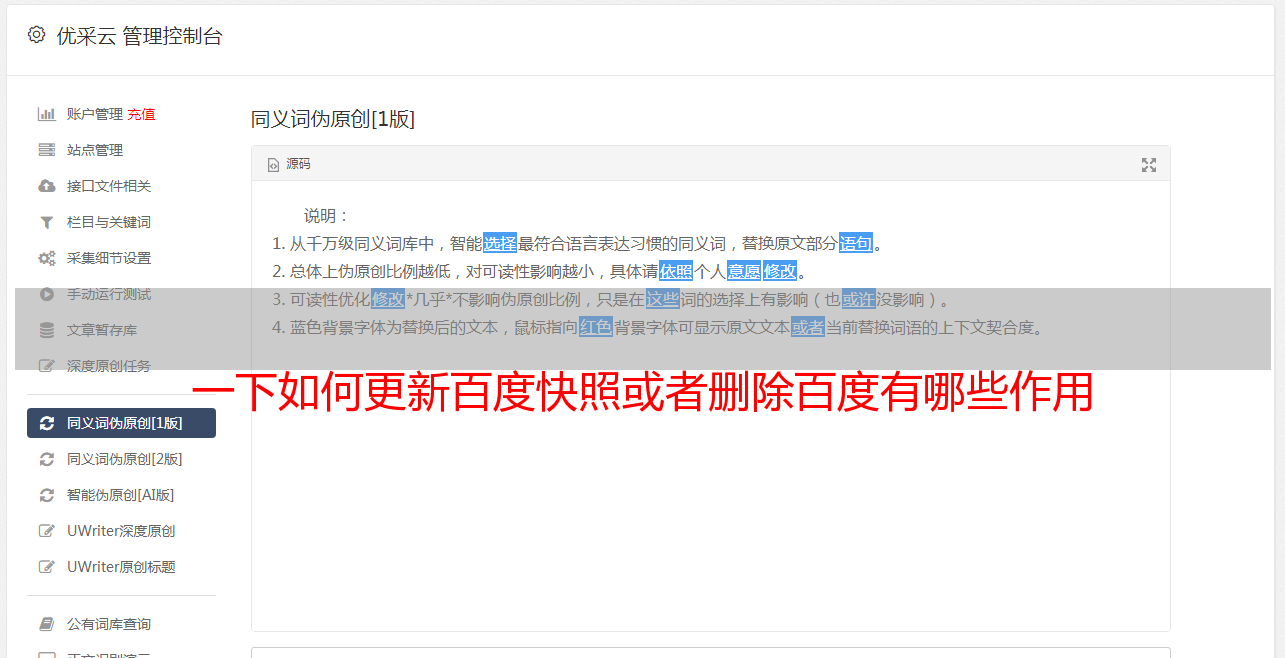
Task: Expand editor to fullscreen with arrows icon
Action: point(1149,165)
